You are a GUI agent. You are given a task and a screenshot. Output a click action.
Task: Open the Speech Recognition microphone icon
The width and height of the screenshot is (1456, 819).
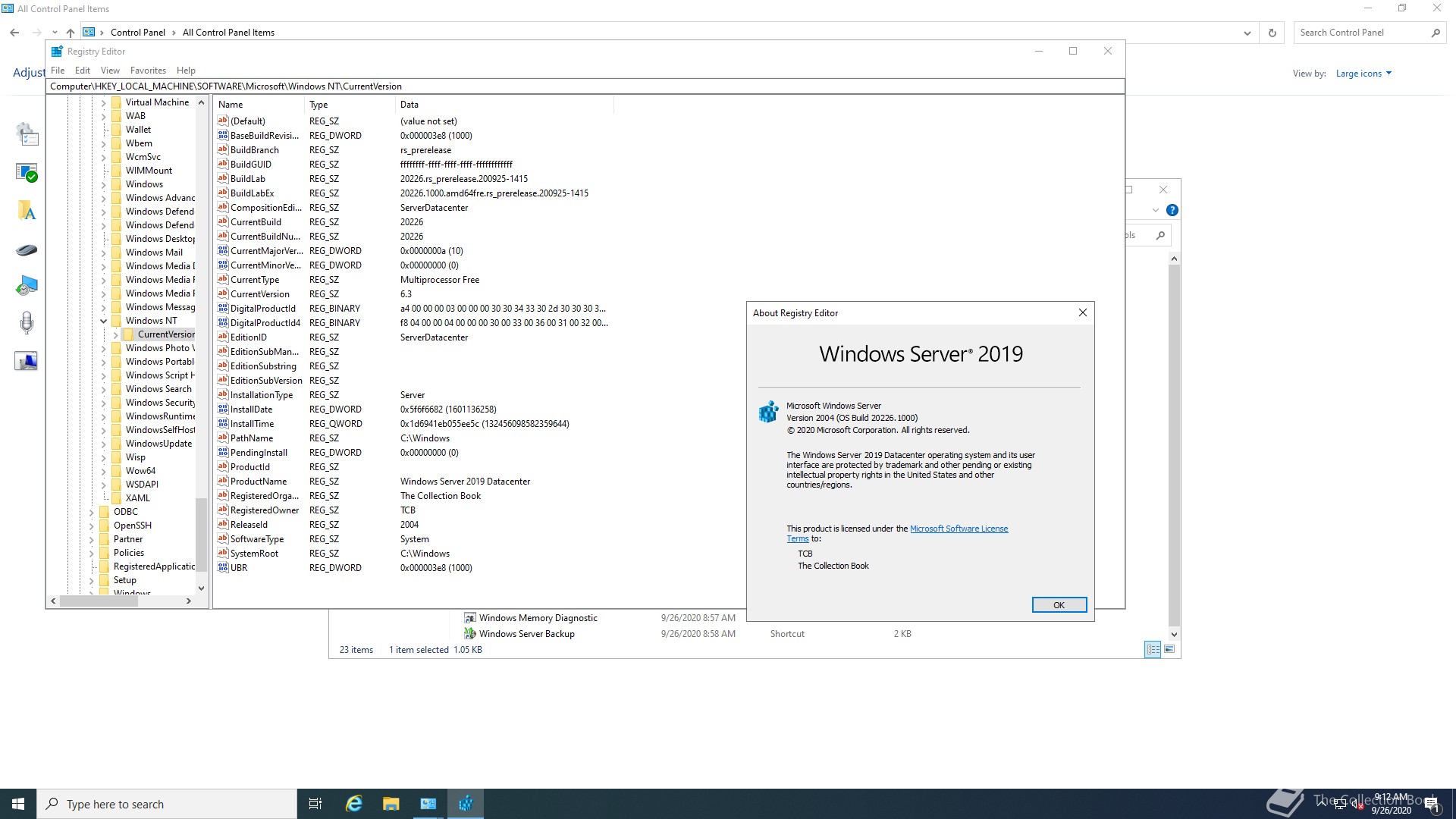pos(27,323)
